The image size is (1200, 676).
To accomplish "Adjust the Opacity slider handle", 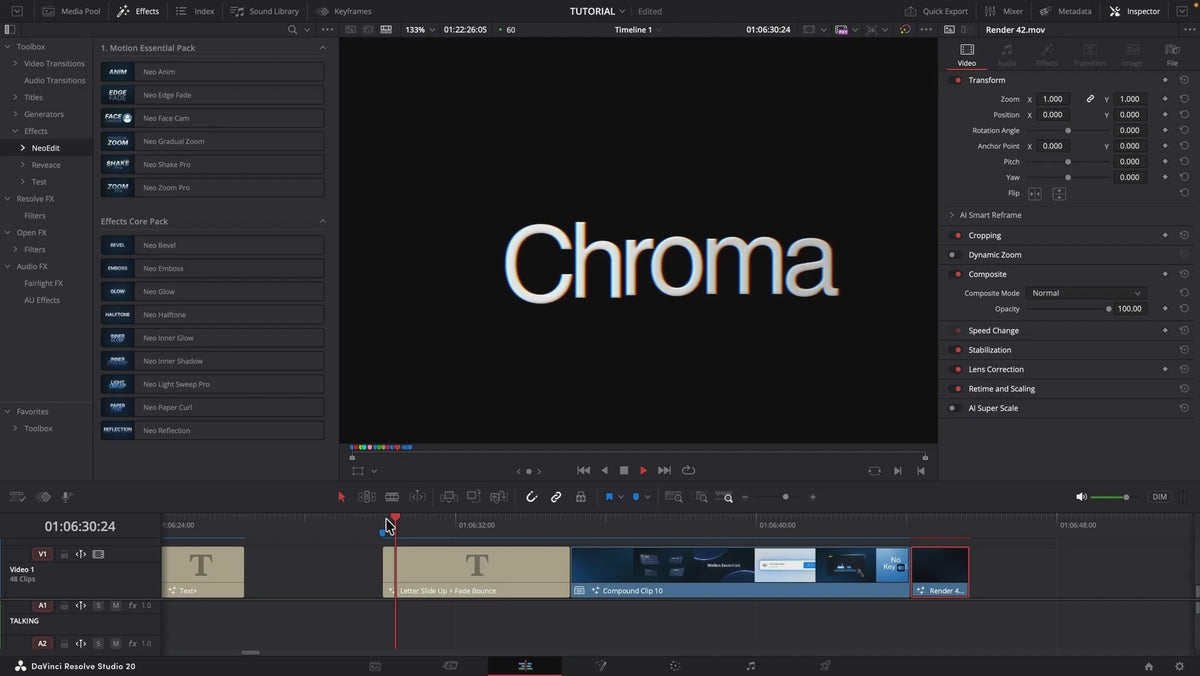I will point(1109,309).
